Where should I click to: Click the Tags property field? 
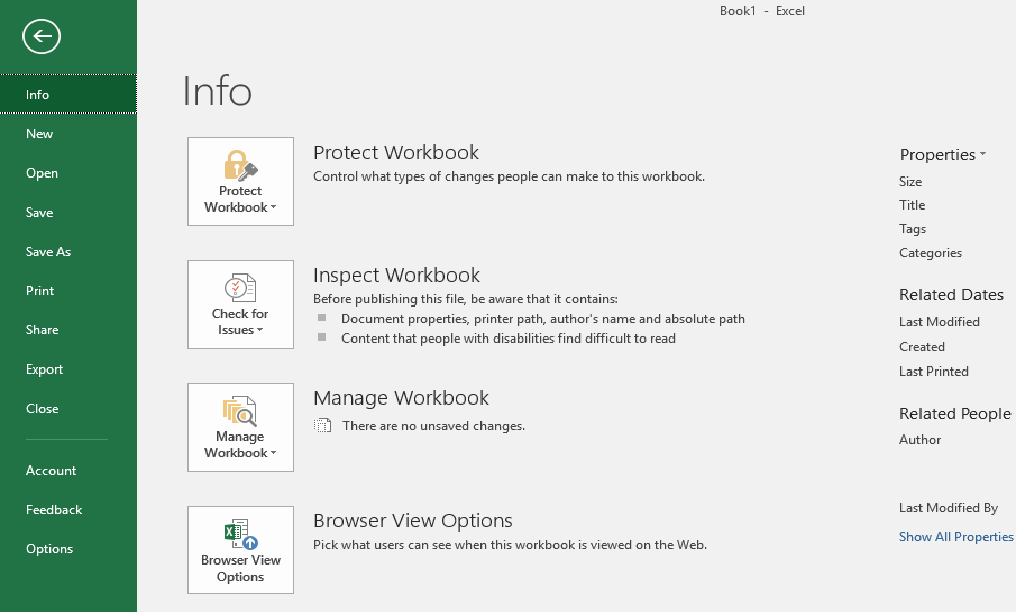pyautogui.click(x=912, y=228)
